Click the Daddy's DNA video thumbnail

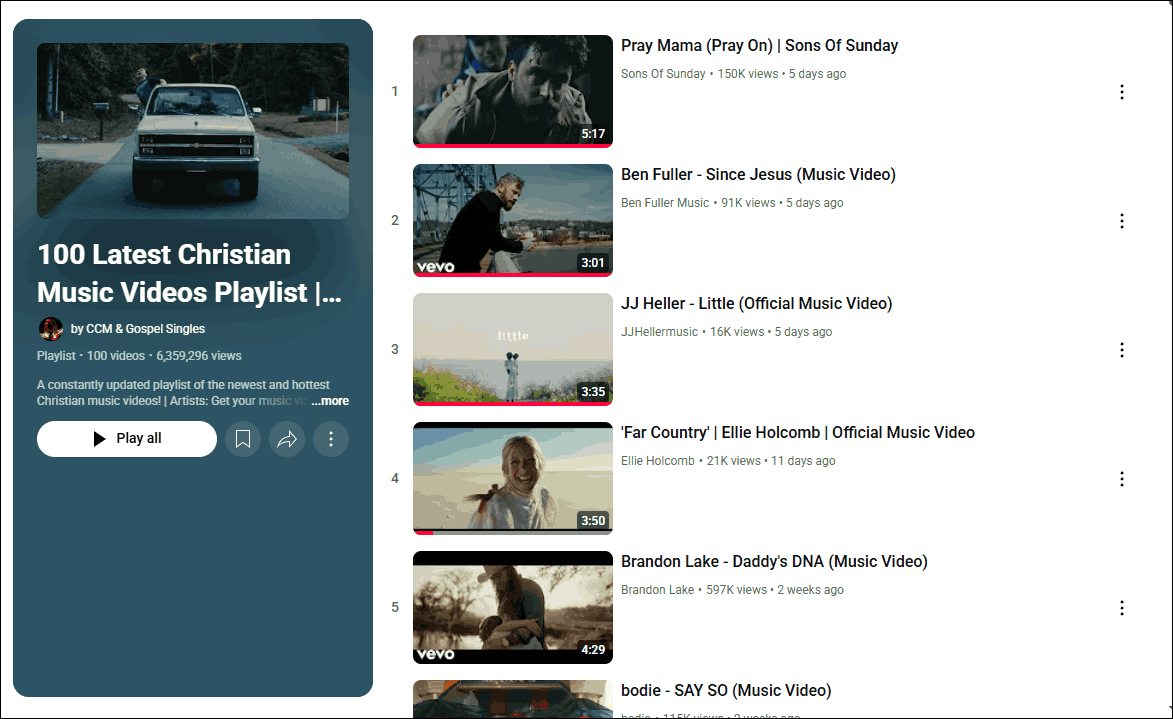pyautogui.click(x=512, y=607)
